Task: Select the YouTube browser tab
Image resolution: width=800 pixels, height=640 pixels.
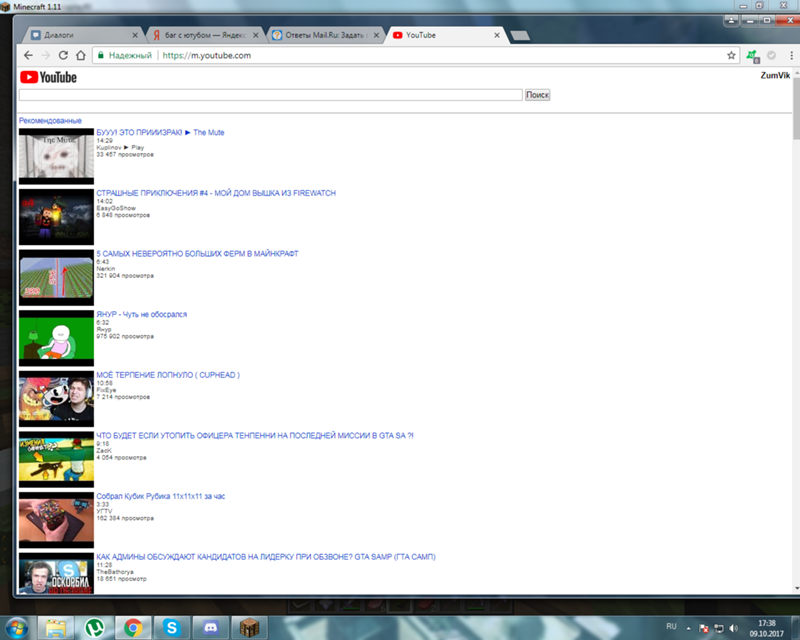Action: (444, 35)
